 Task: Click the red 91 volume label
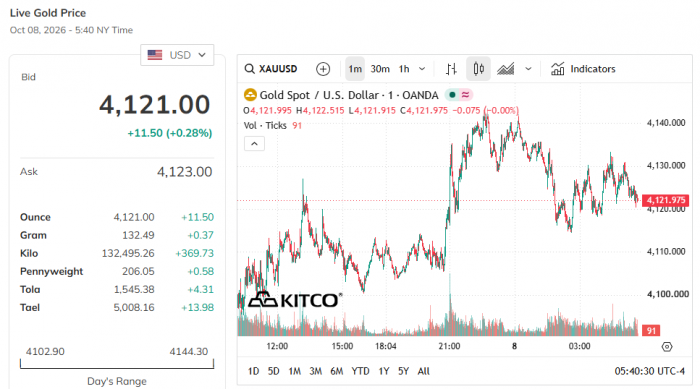[x=651, y=330]
